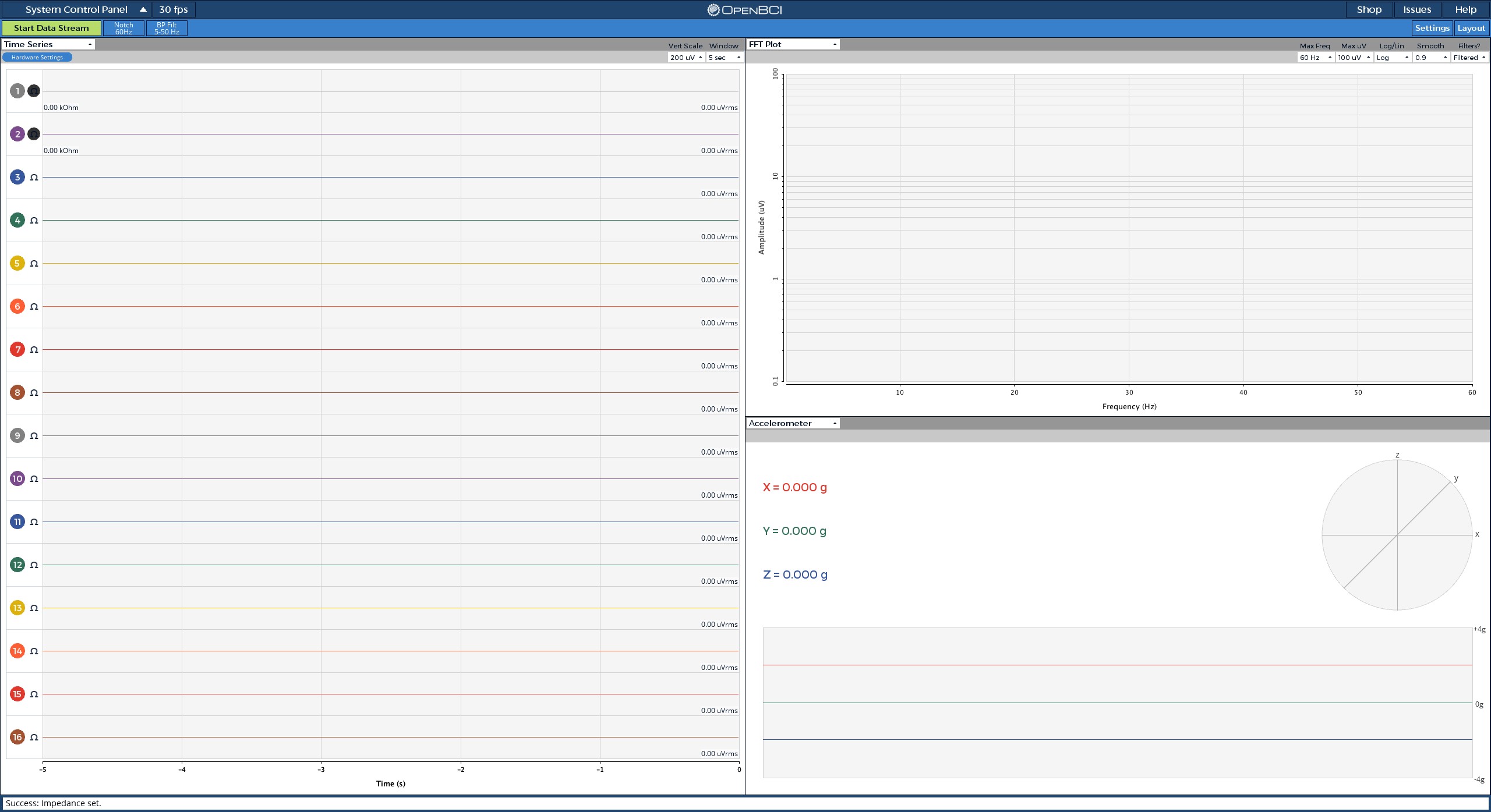Image resolution: width=1491 pixels, height=812 pixels.
Task: Expand the System Control Panel
Action: [76, 10]
